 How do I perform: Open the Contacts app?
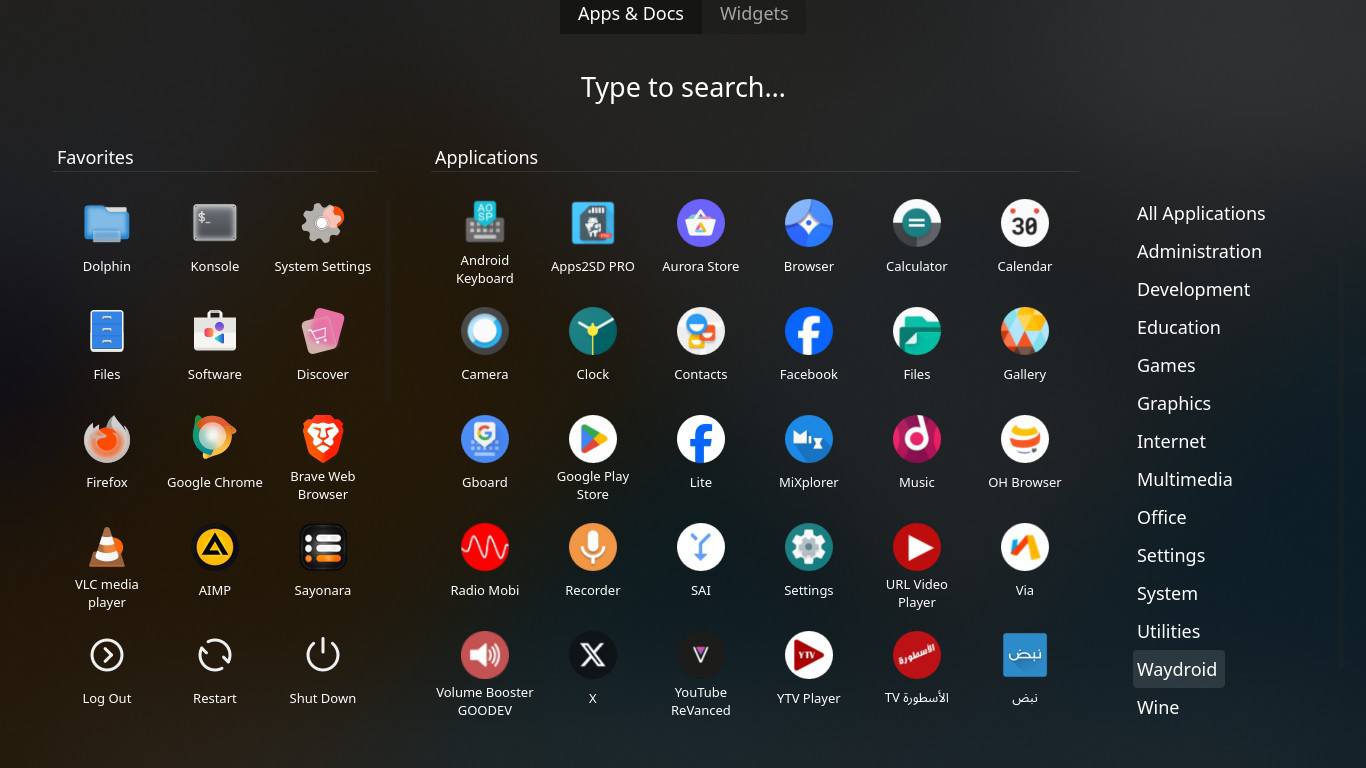tap(701, 331)
